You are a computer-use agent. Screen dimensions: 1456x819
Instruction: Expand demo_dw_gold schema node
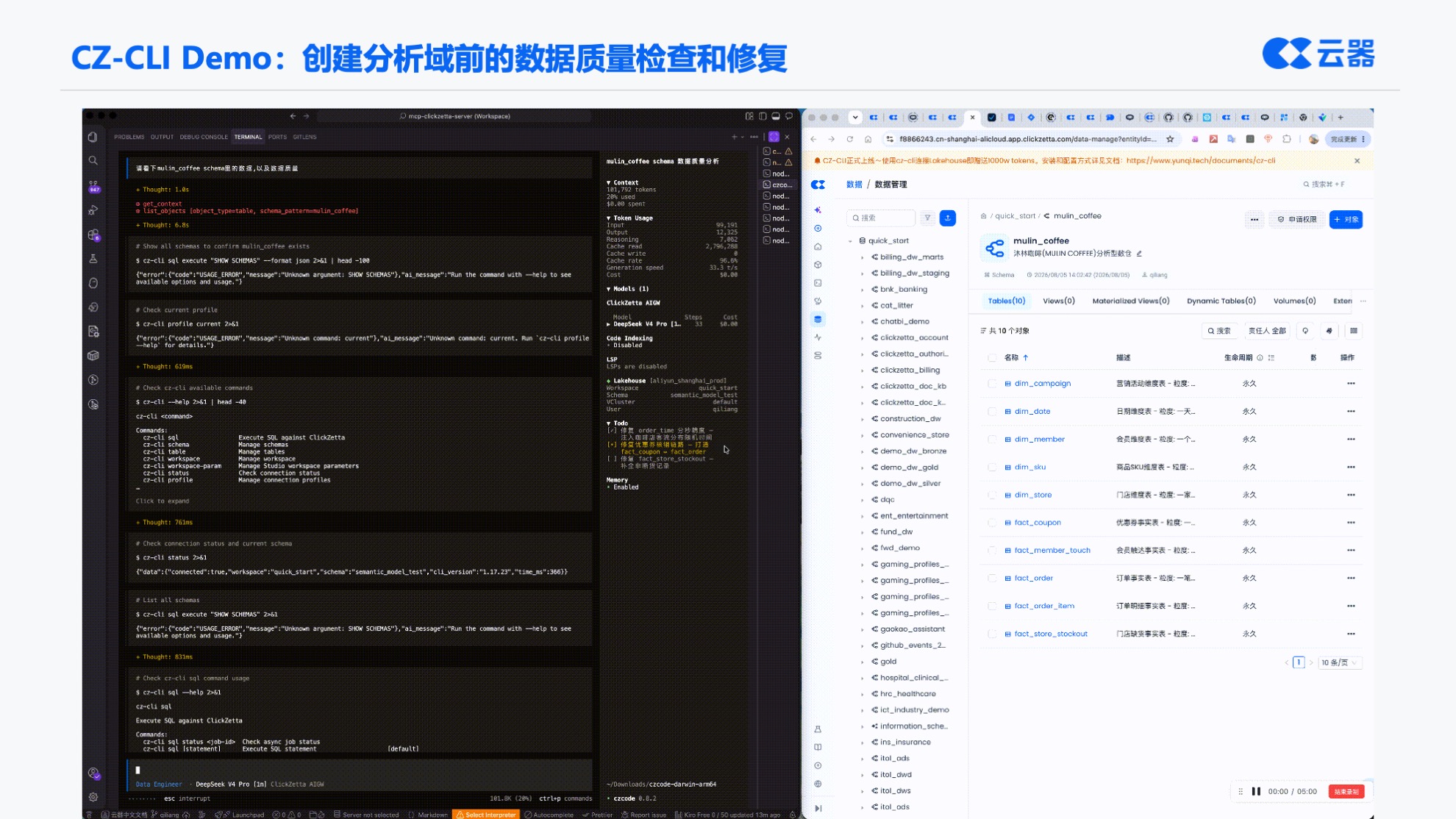[863, 468]
